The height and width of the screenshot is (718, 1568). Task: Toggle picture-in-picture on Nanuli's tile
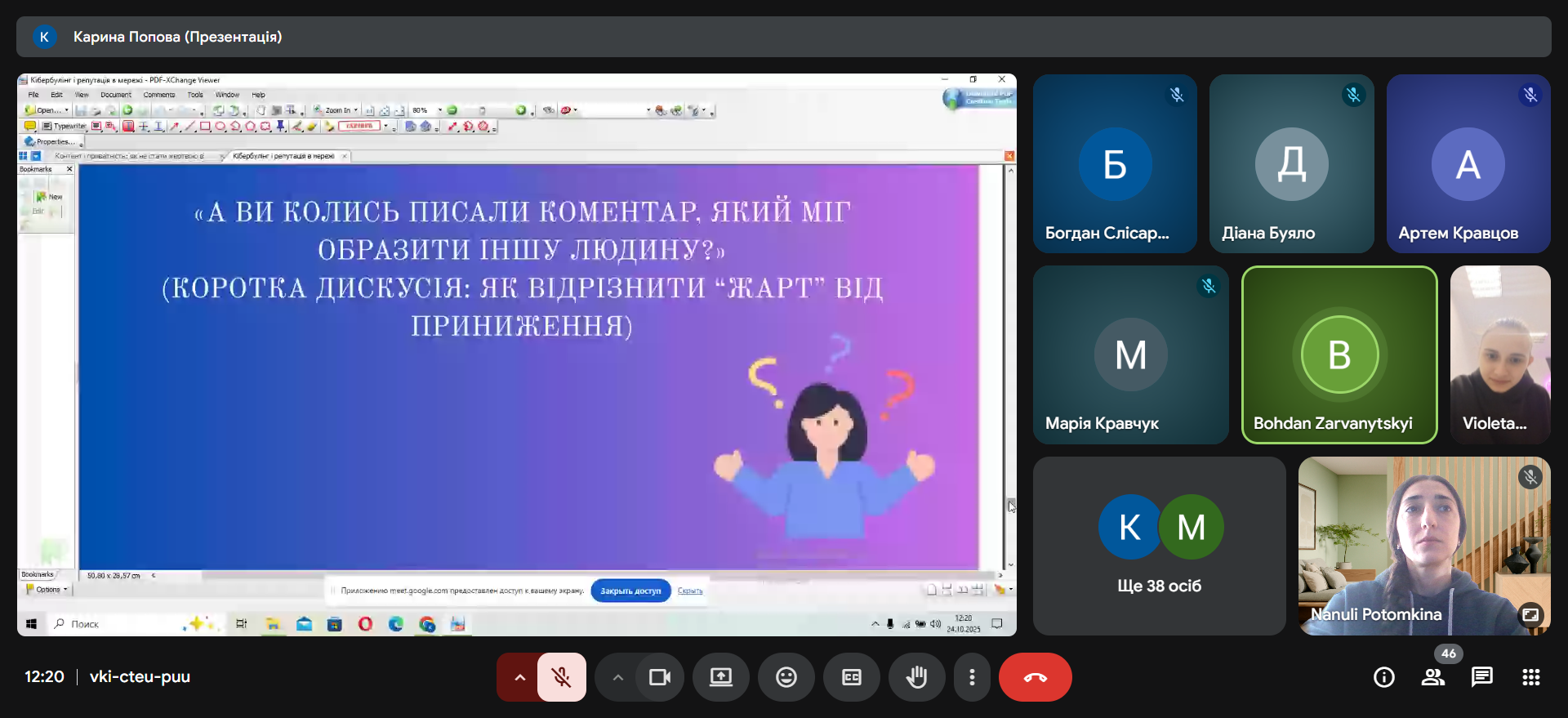click(x=1530, y=614)
